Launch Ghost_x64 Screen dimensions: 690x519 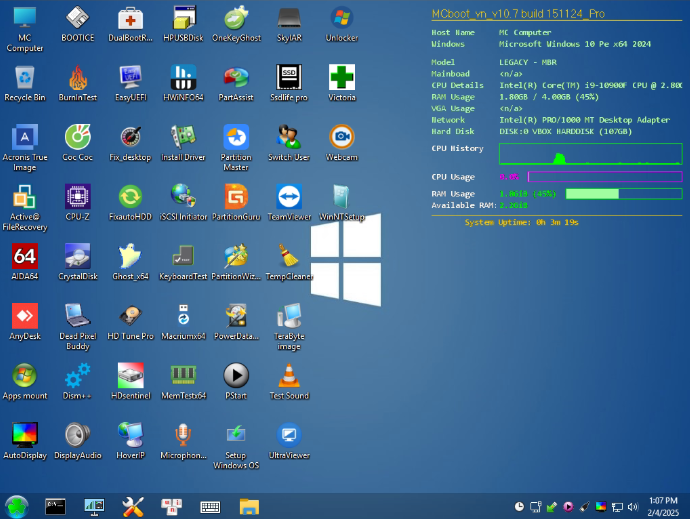pyautogui.click(x=130, y=262)
